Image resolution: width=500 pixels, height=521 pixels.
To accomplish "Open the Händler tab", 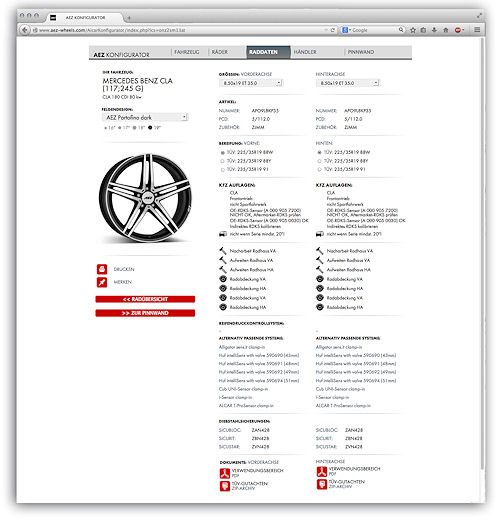I will click(305, 52).
